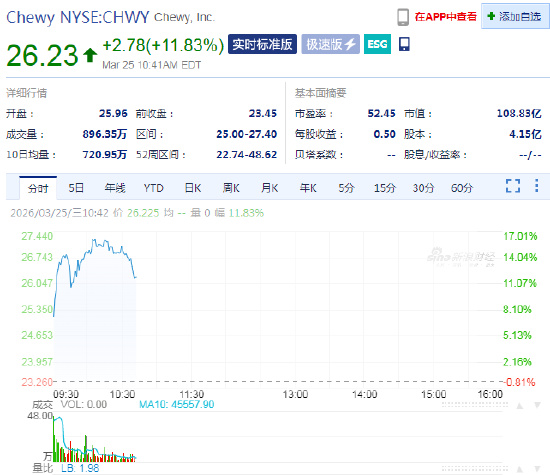Click the 52周区间 value 22.74-48.62
This screenshot has height=475, width=550.
pos(247,154)
